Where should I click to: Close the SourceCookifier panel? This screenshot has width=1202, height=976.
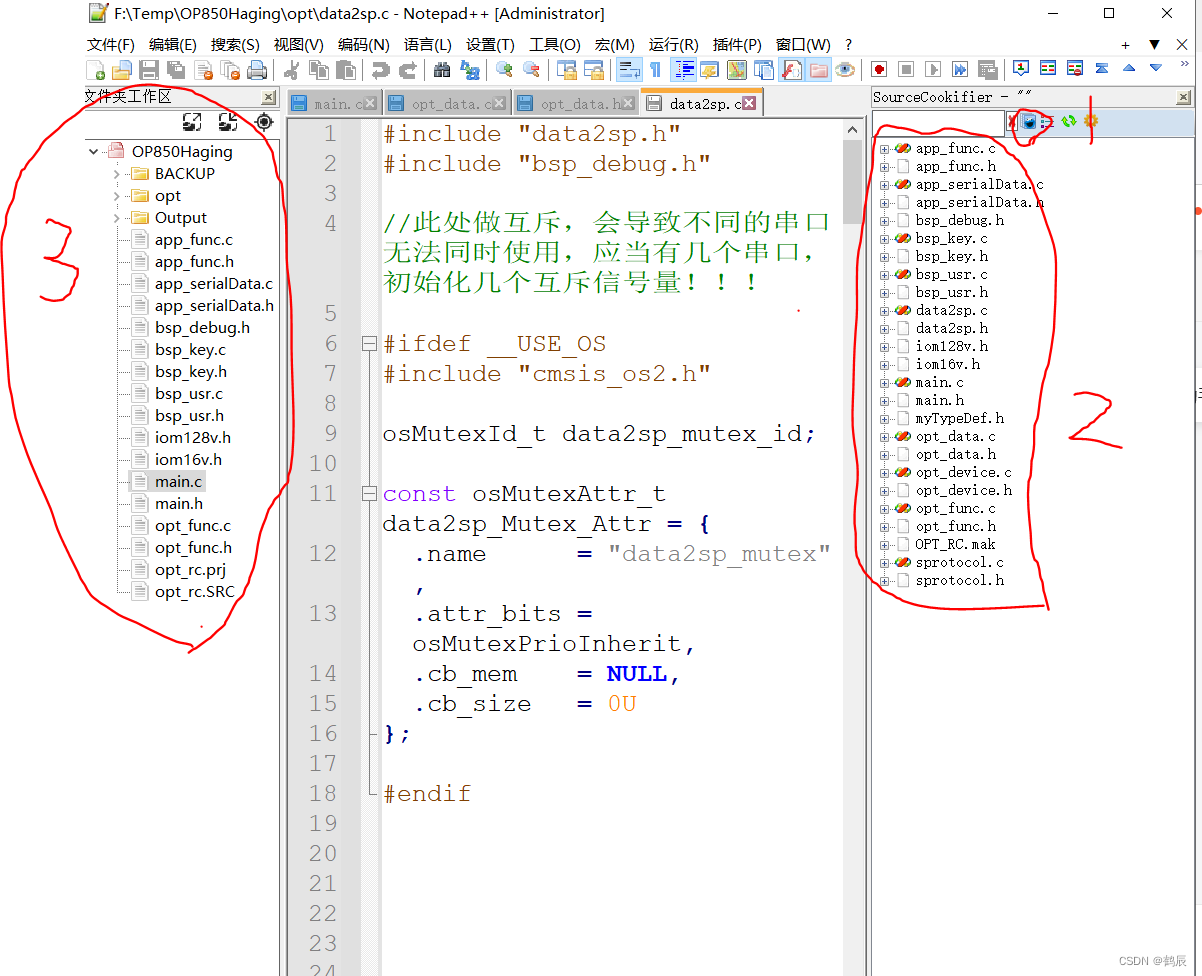pyautogui.click(x=1184, y=97)
